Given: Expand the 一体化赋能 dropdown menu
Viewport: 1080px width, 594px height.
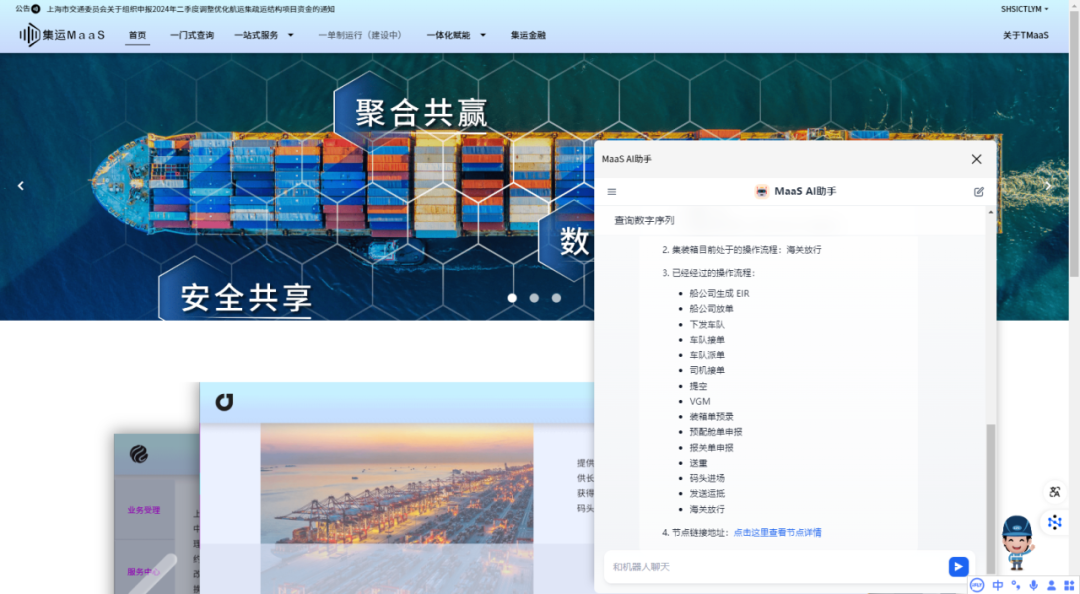Looking at the screenshot, I should coord(448,34).
